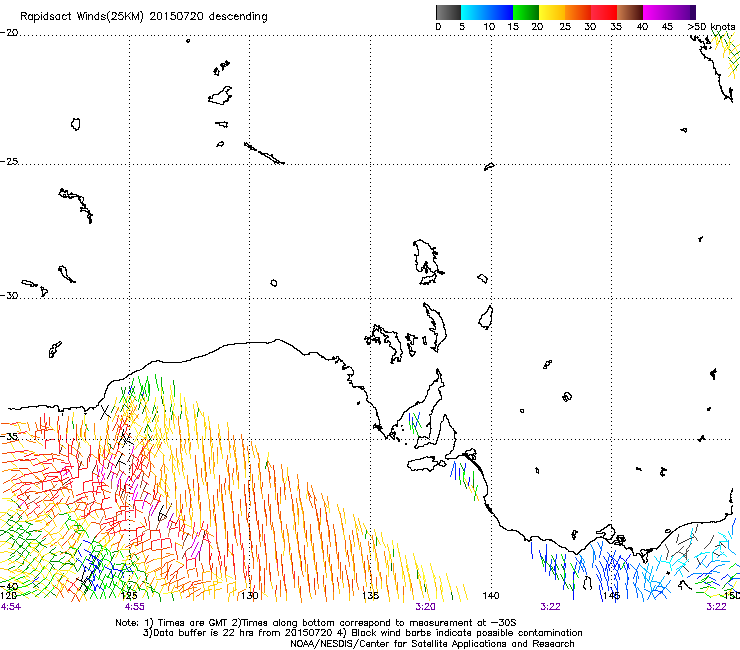Click the orange 25–30 knots color bar segment
Screen dimensions: 740x650
(x=578, y=12)
